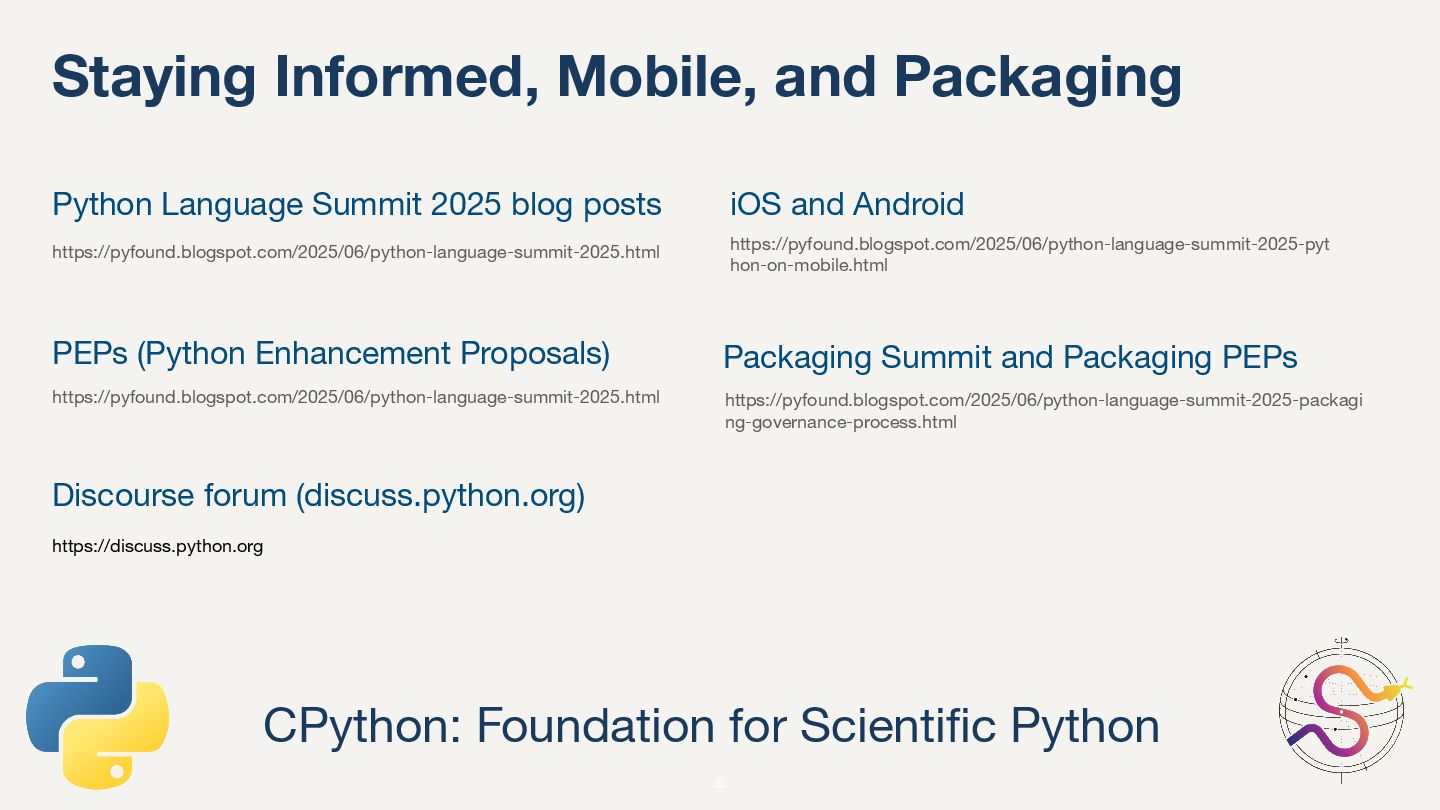Select the iOS and Android heading

pyautogui.click(x=847, y=204)
